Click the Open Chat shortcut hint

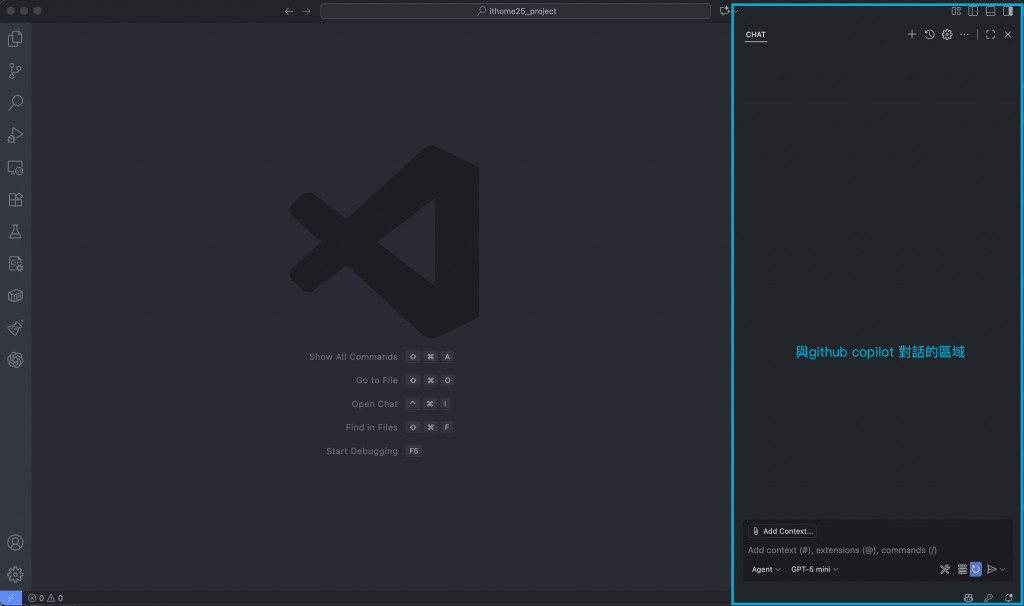click(x=401, y=404)
